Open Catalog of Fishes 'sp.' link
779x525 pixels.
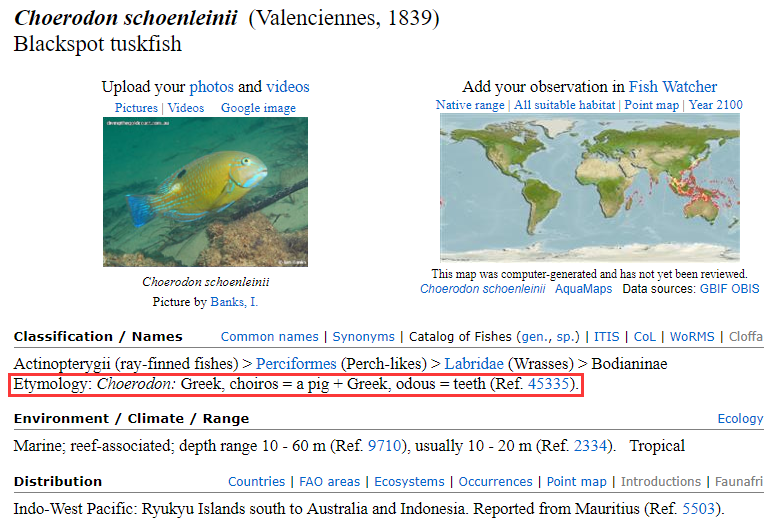click(566, 337)
